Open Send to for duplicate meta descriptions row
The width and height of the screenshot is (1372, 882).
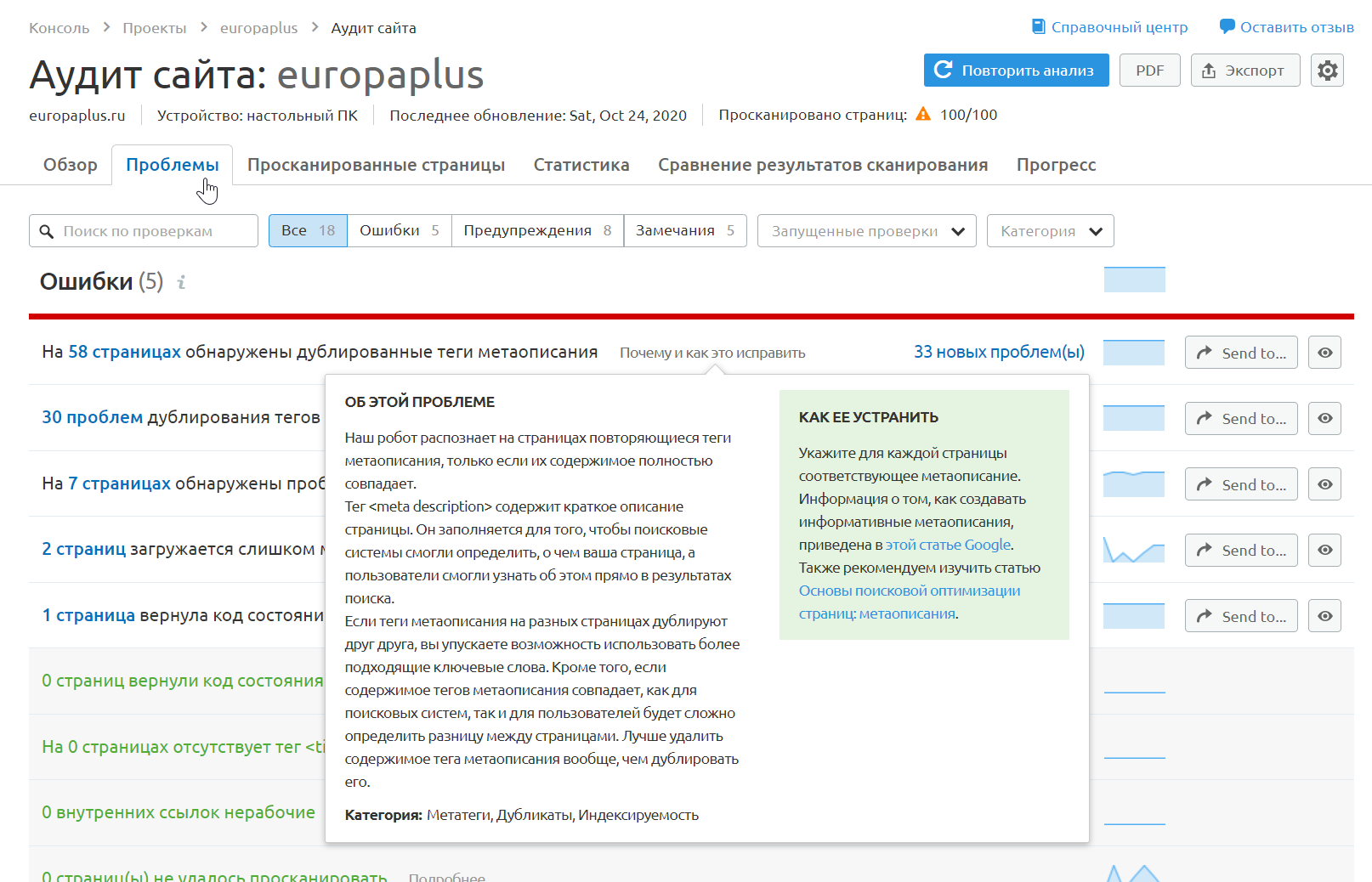coord(1241,353)
